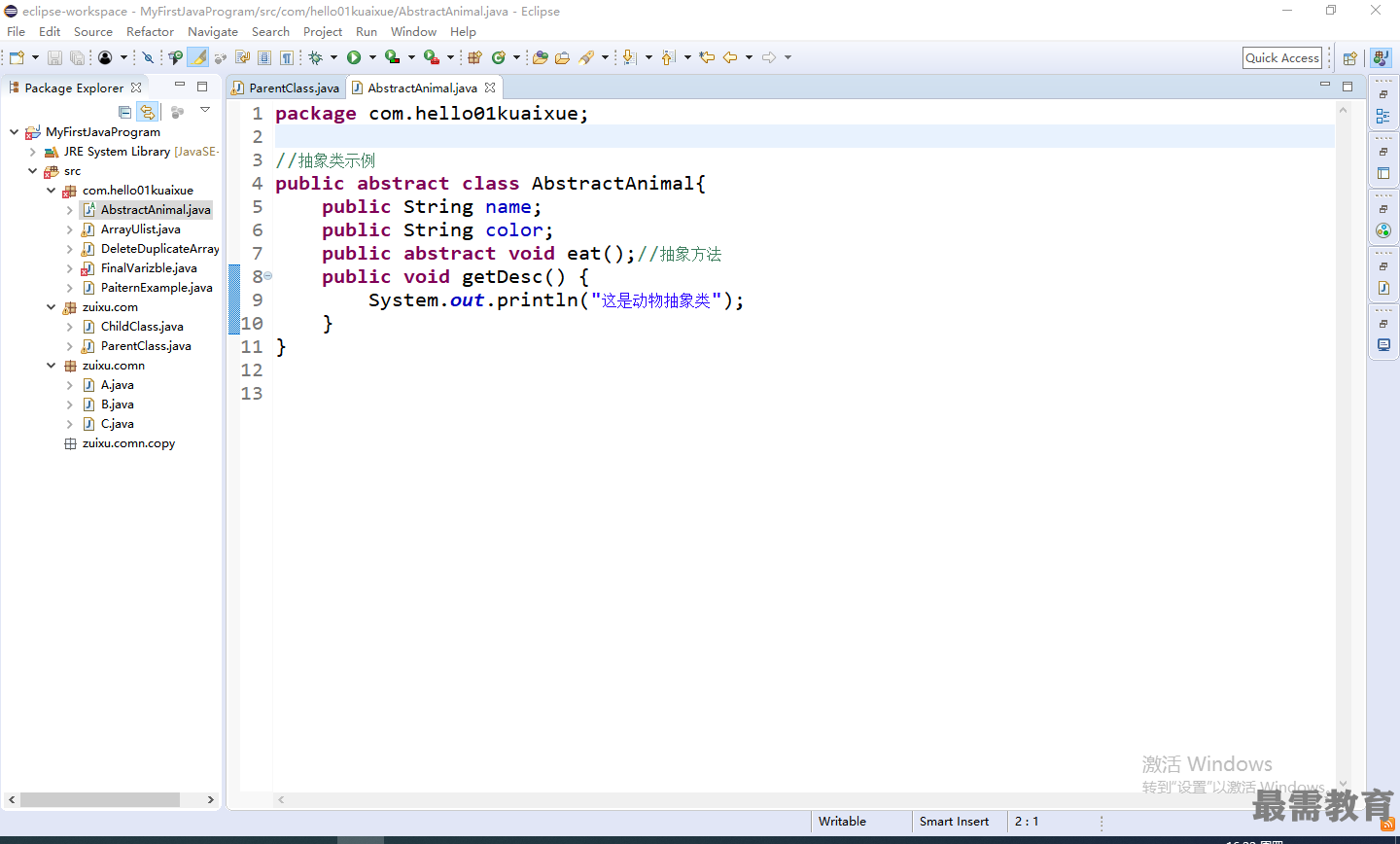The height and width of the screenshot is (844, 1400).
Task: Click the Save All icon
Action: click(77, 57)
